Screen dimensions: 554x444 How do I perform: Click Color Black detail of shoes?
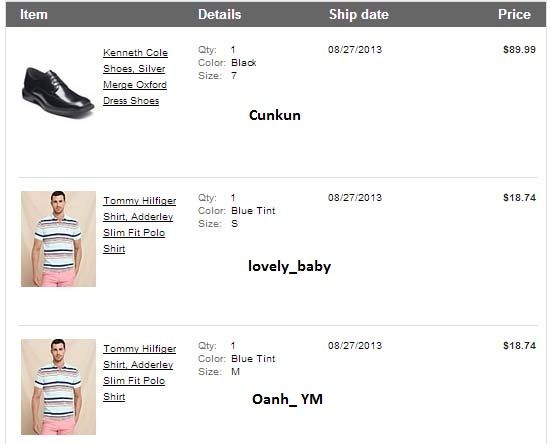(x=227, y=63)
